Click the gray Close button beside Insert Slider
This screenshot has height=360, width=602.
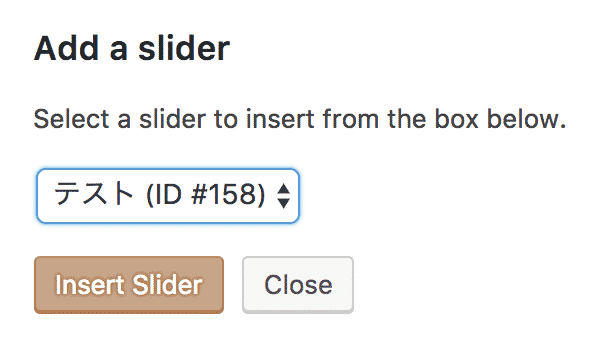[x=298, y=285]
